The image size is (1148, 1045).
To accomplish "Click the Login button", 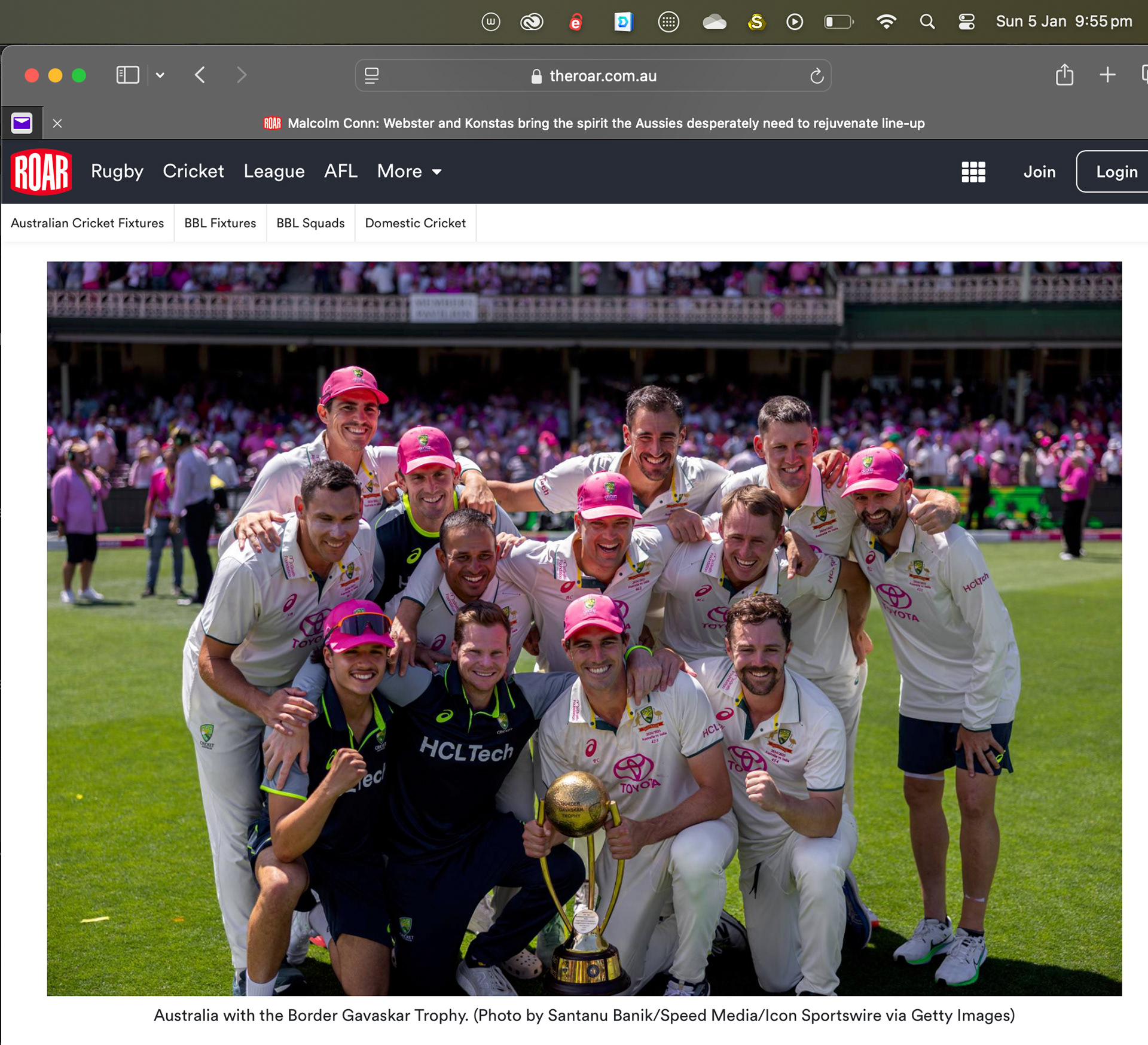I will [1116, 172].
